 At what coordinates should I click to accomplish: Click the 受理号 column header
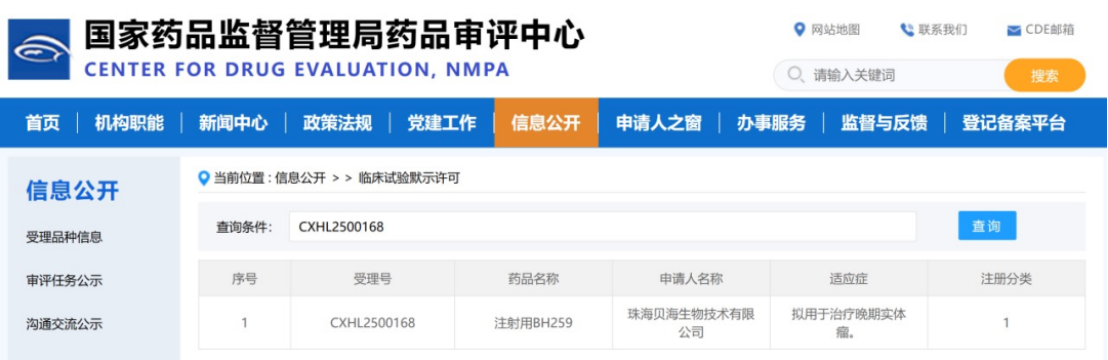[372, 279]
